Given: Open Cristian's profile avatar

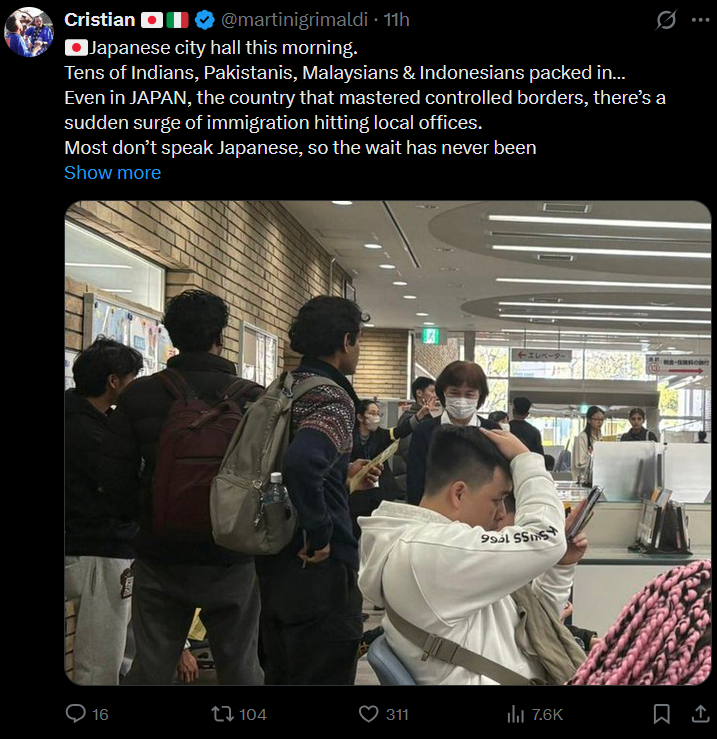Looking at the screenshot, I should click(x=29, y=32).
